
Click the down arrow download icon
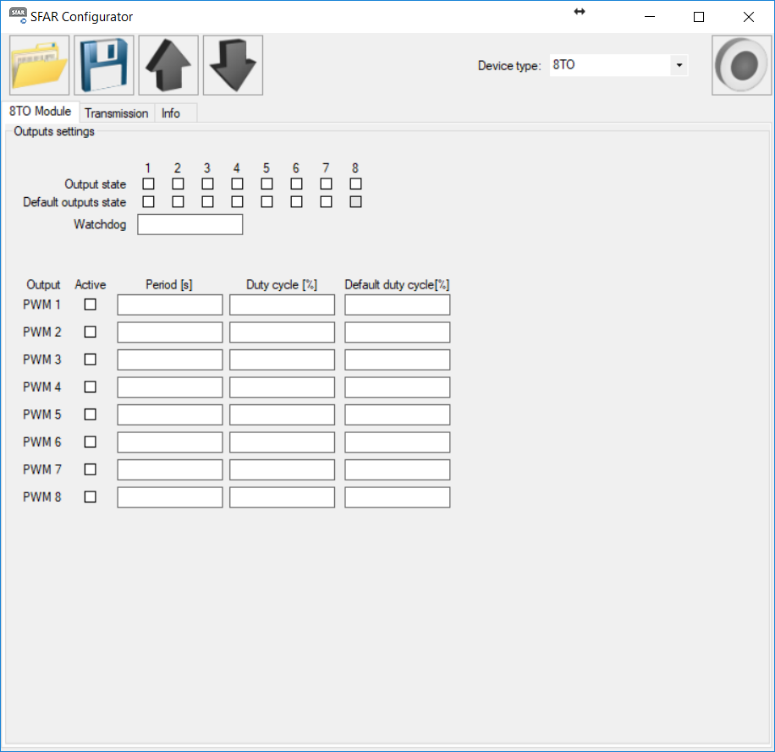(232, 66)
